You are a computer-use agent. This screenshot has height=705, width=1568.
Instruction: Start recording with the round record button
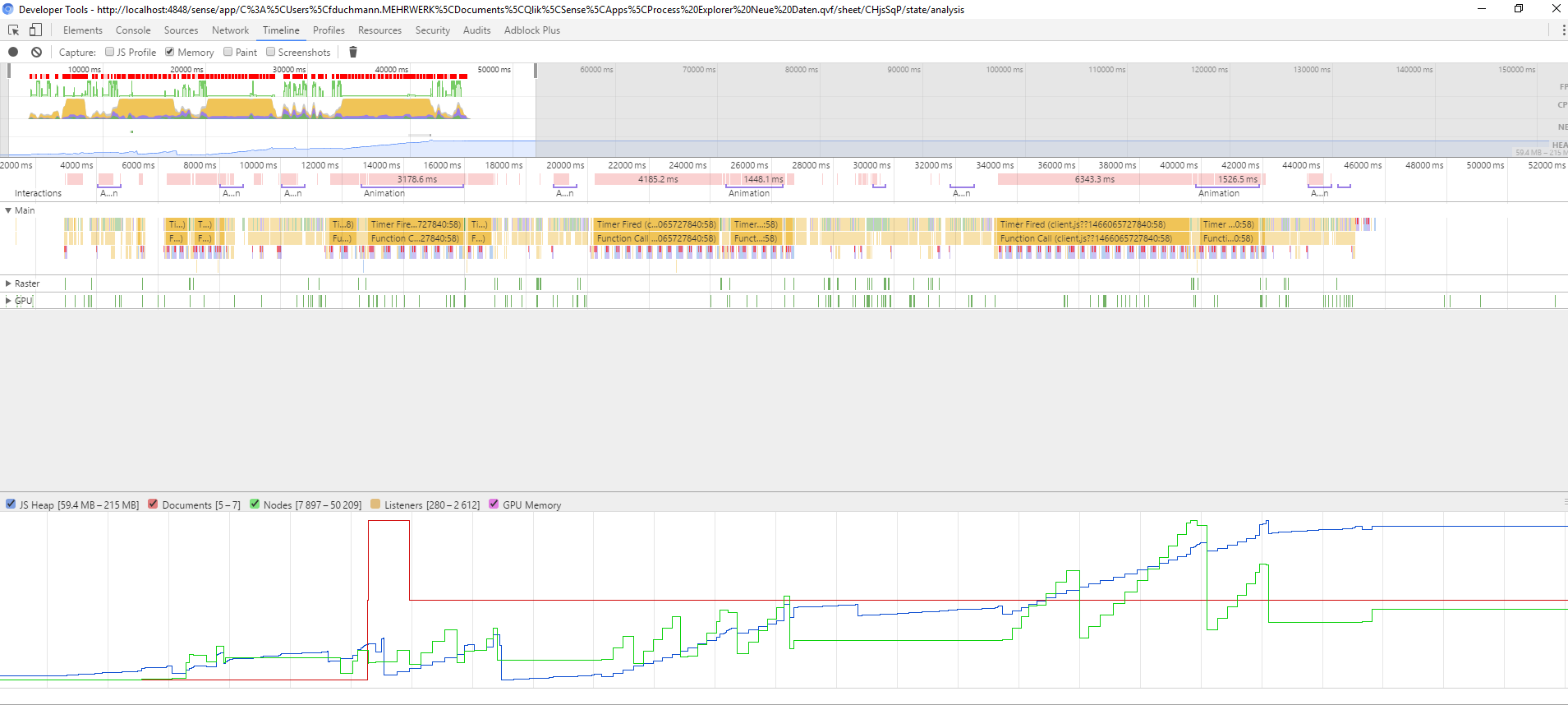coord(13,52)
